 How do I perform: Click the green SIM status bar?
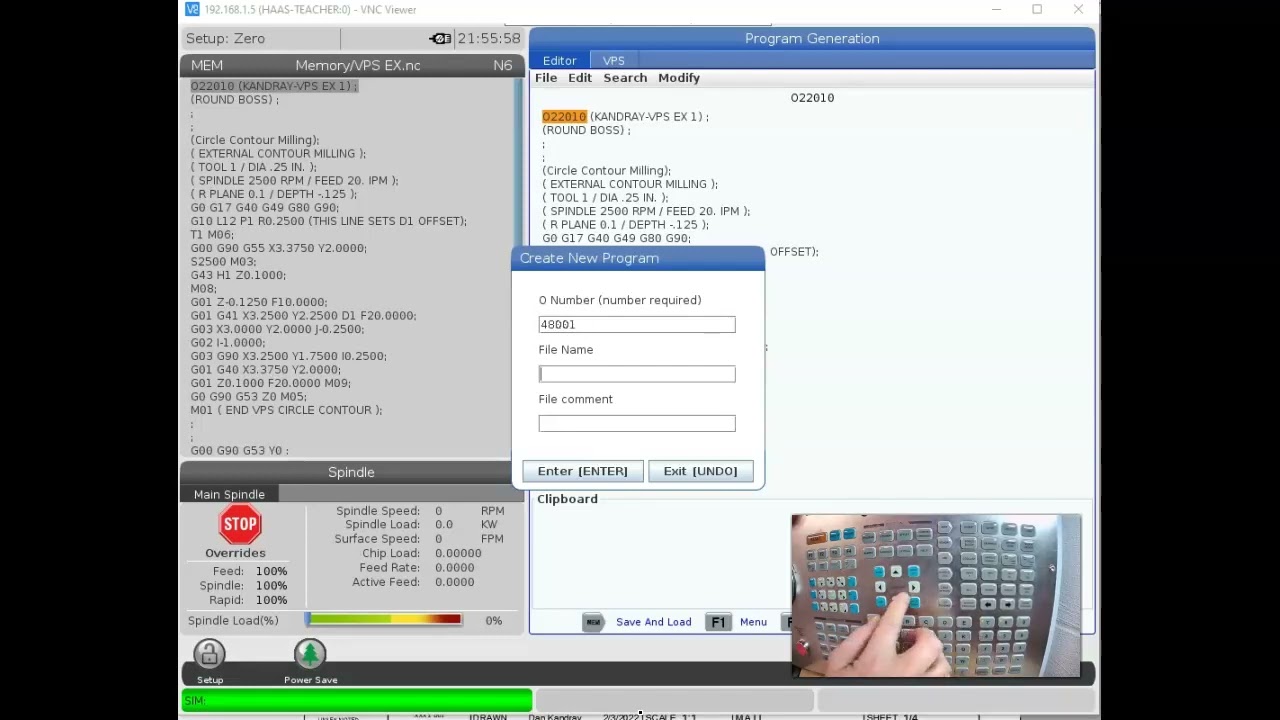click(356, 700)
